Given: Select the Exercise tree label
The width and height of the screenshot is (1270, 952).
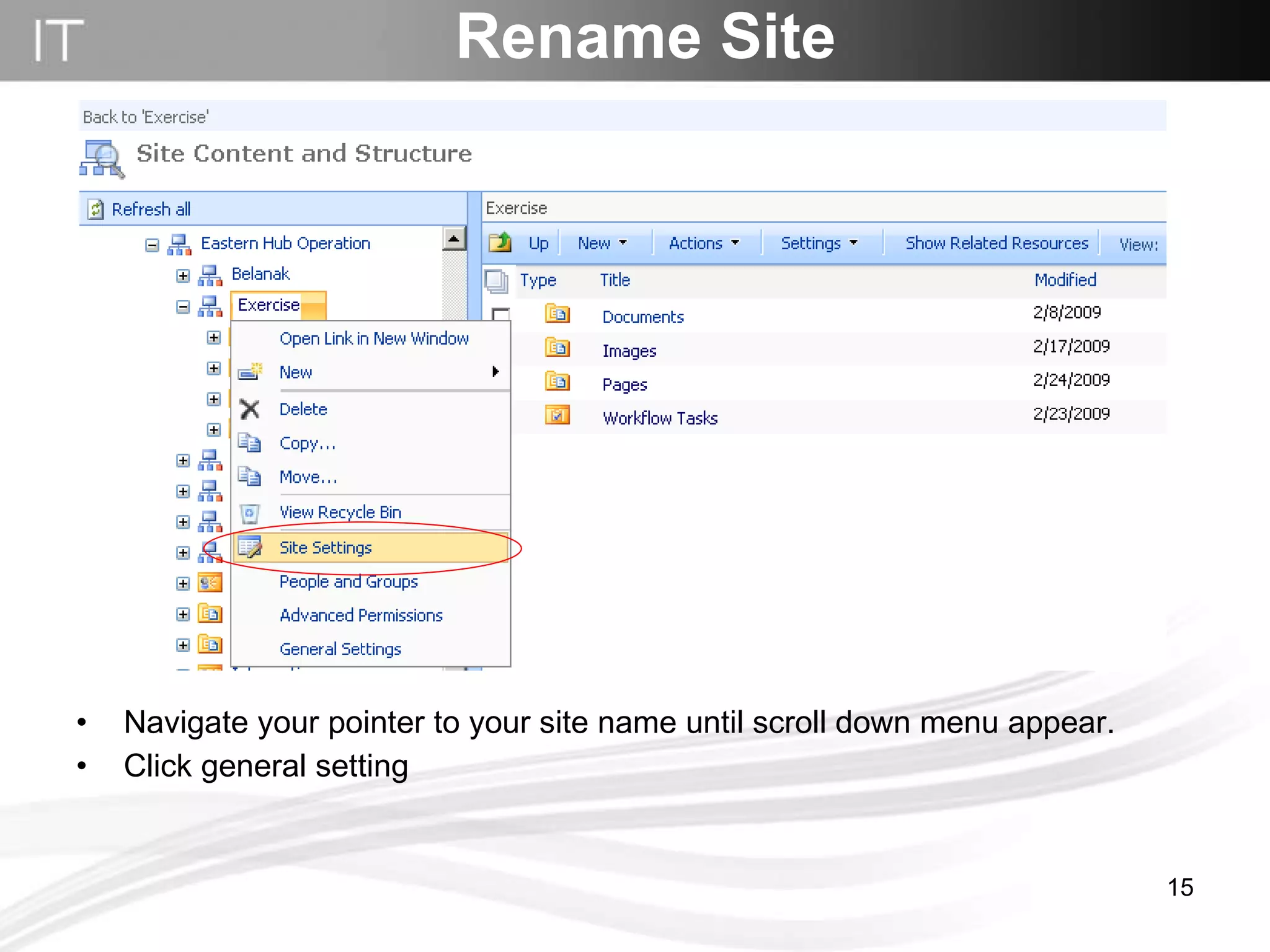Looking at the screenshot, I should coord(269,305).
